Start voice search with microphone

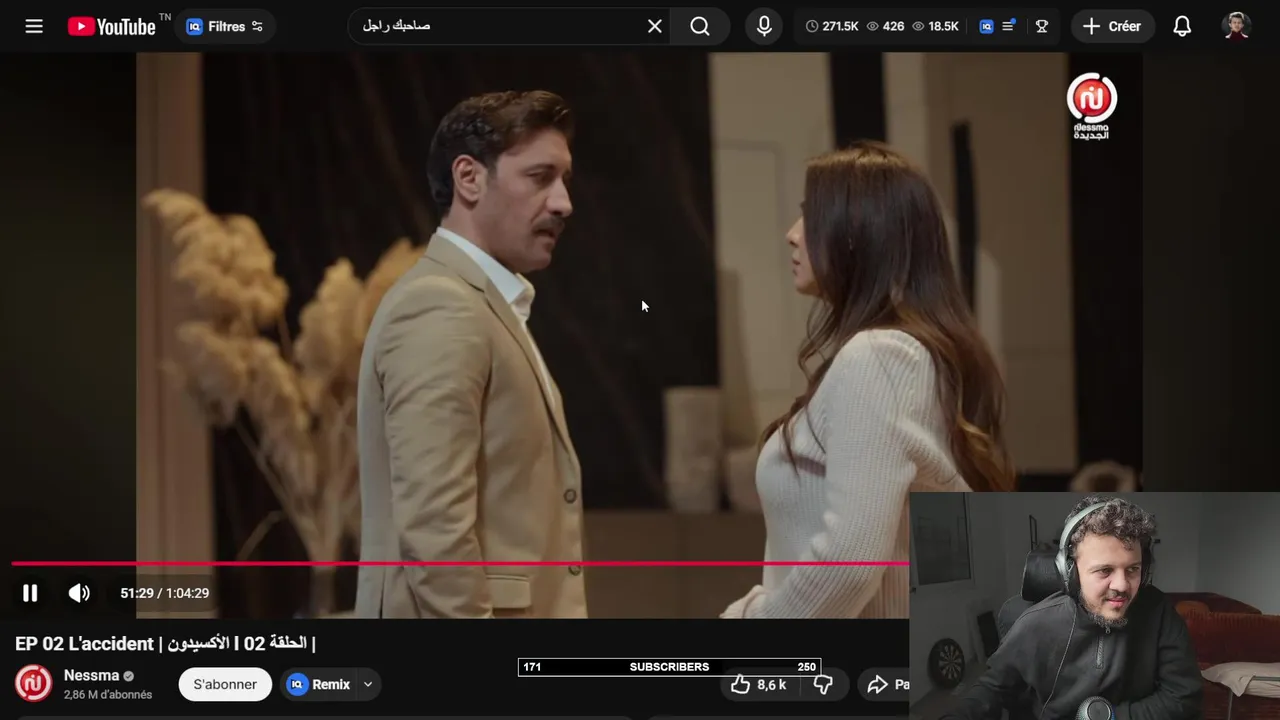[x=764, y=26]
